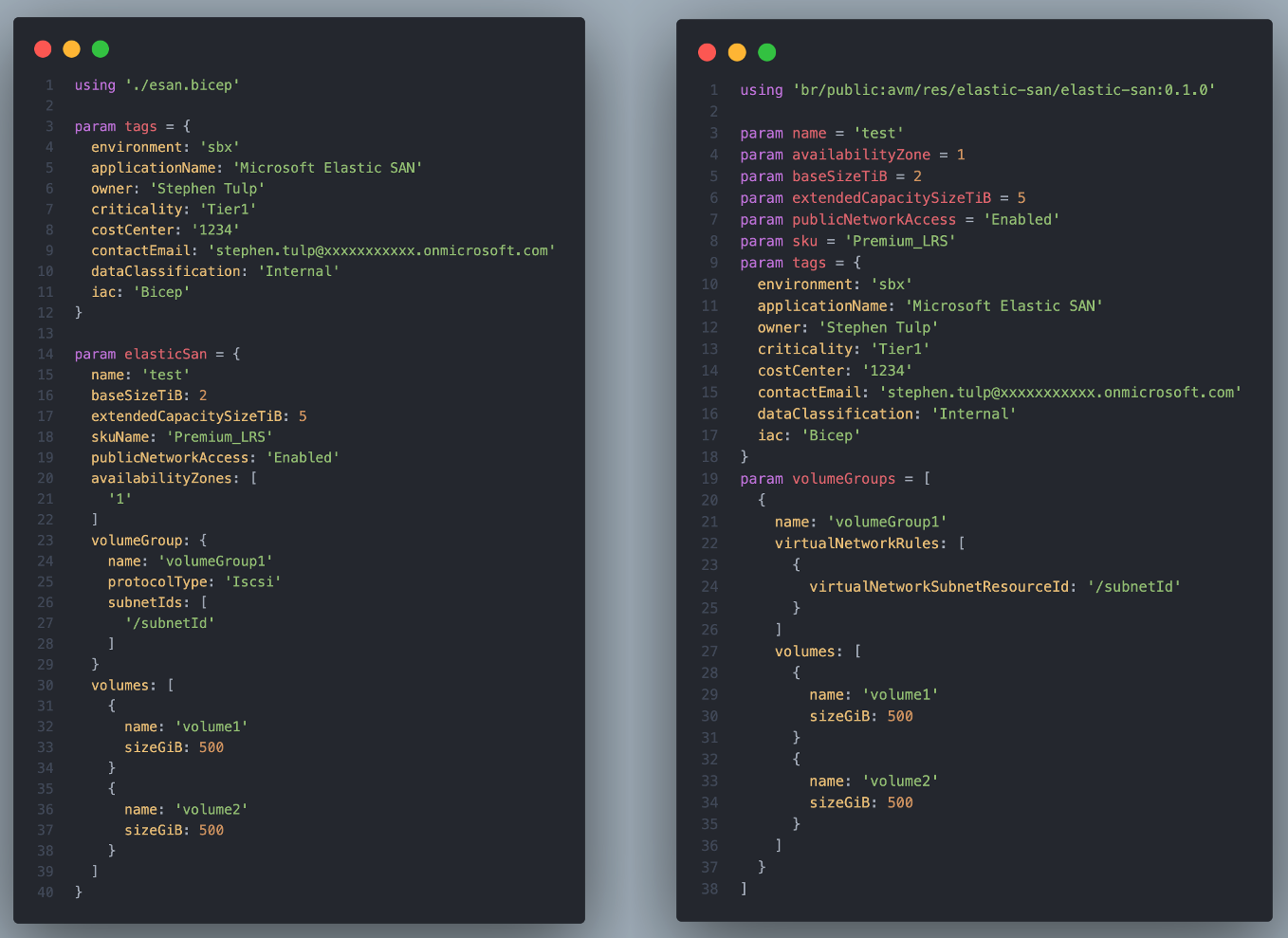
Task: Click the yellow minimize dot in the AVM elastic-san window
Action: tap(737, 52)
